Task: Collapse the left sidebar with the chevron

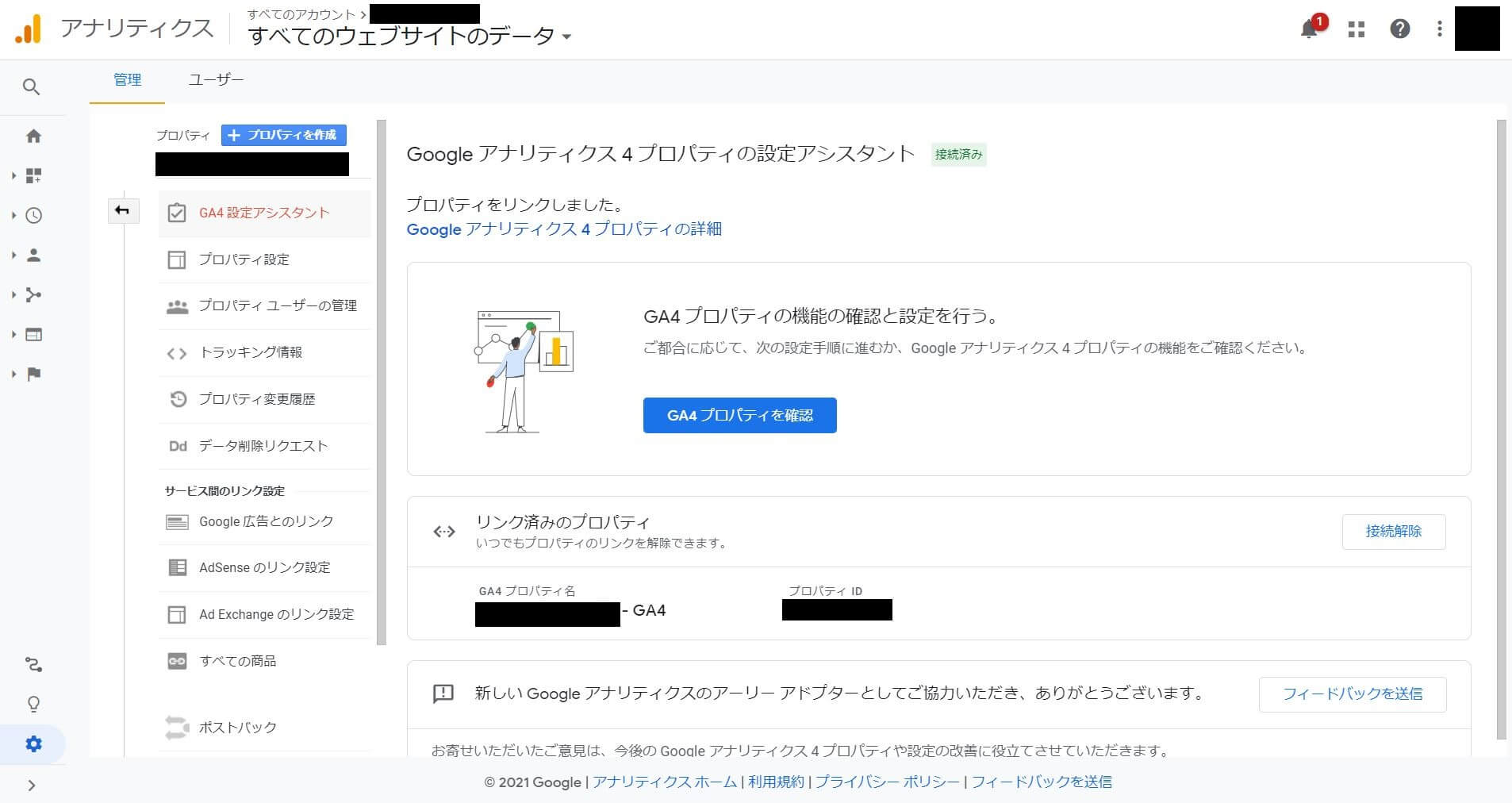Action: (33, 786)
